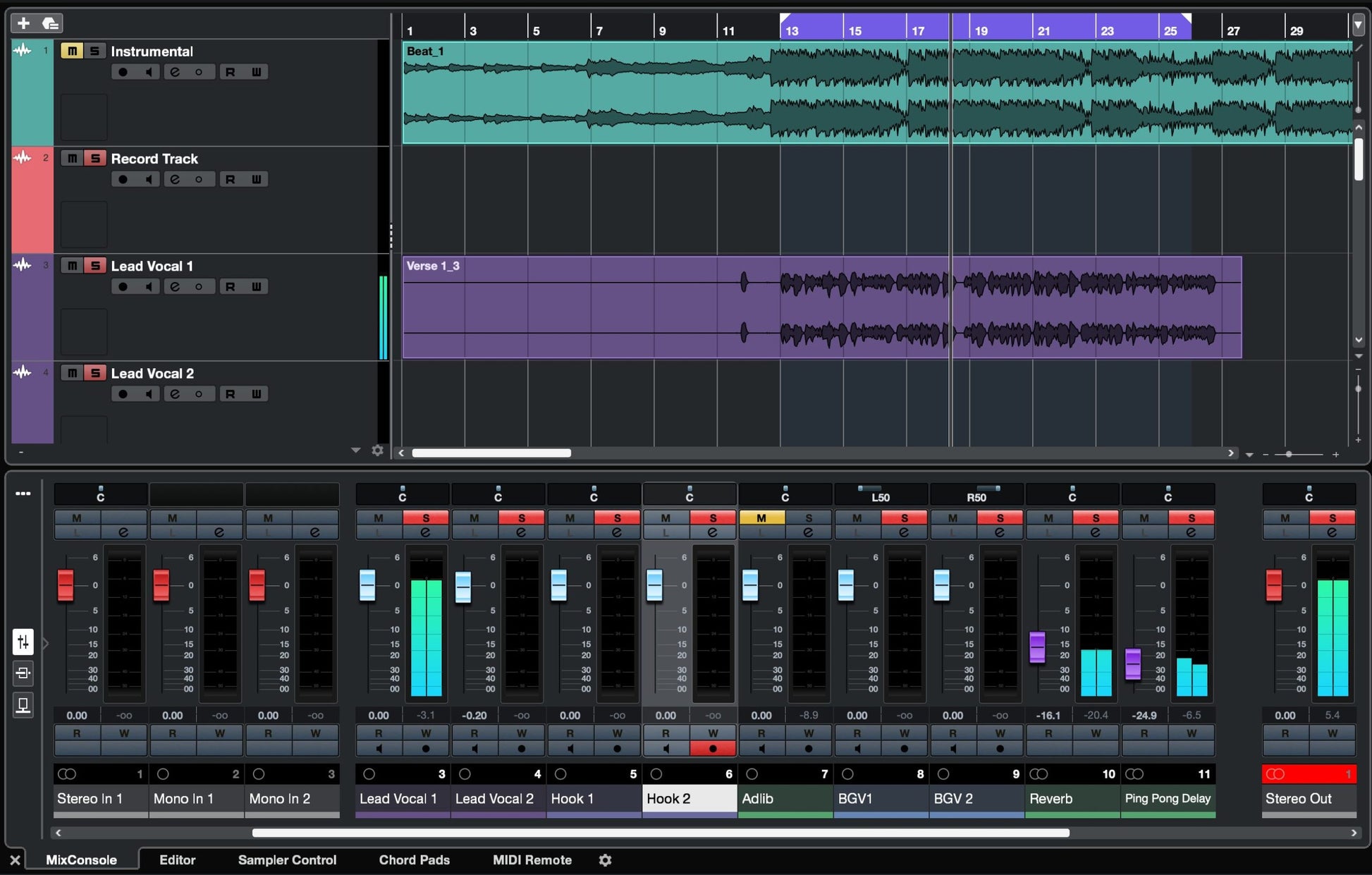Open dropdown arrow left of track list gear

(355, 450)
